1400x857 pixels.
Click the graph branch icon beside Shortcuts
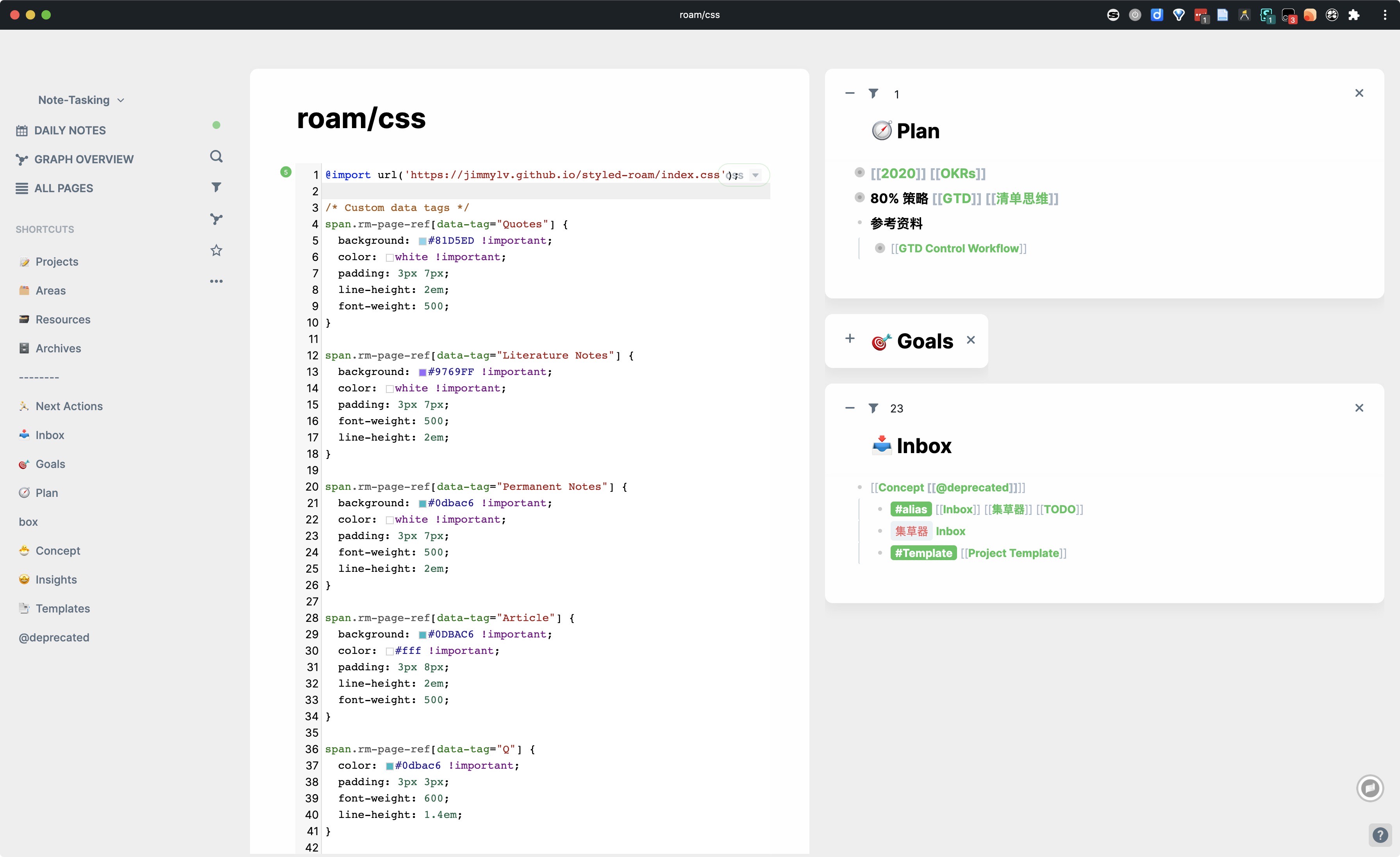coord(216,219)
